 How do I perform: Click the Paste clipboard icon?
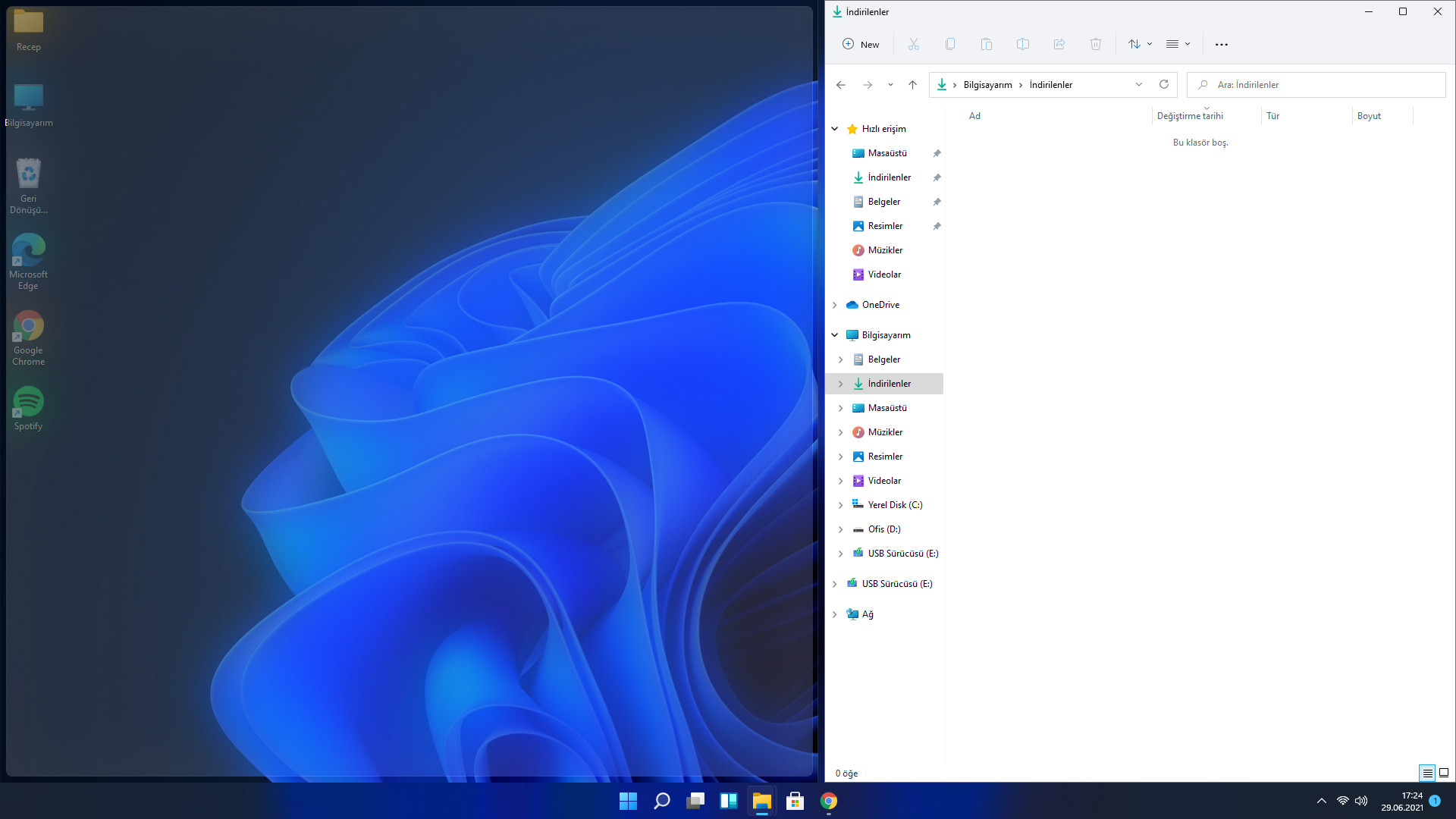tap(987, 44)
